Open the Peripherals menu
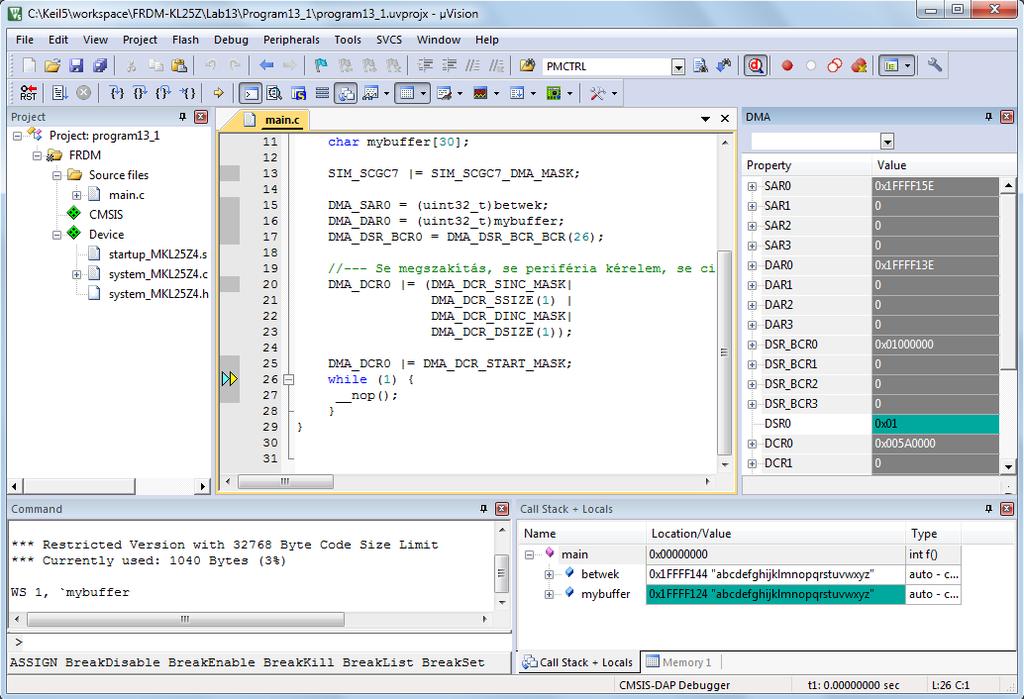This screenshot has width=1024, height=699. [x=291, y=40]
